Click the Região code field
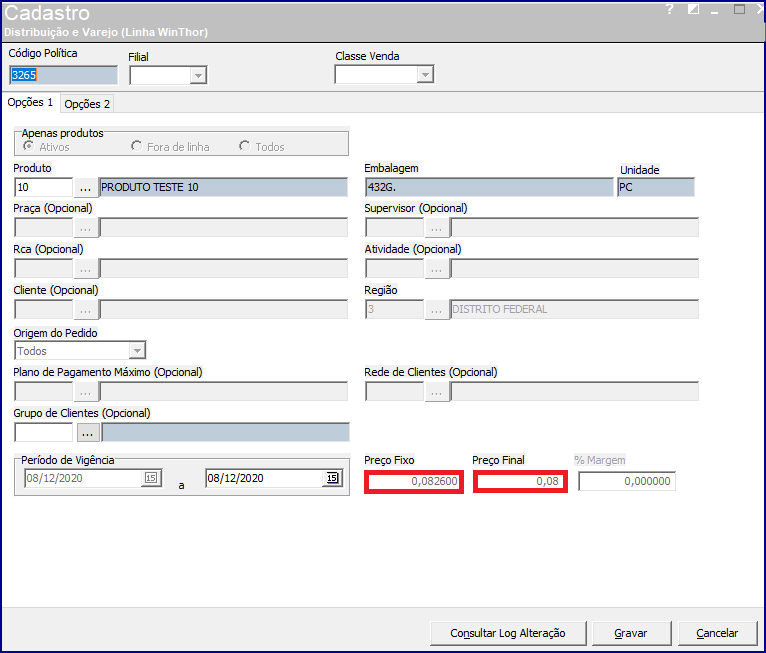The height and width of the screenshot is (653, 766). [394, 310]
